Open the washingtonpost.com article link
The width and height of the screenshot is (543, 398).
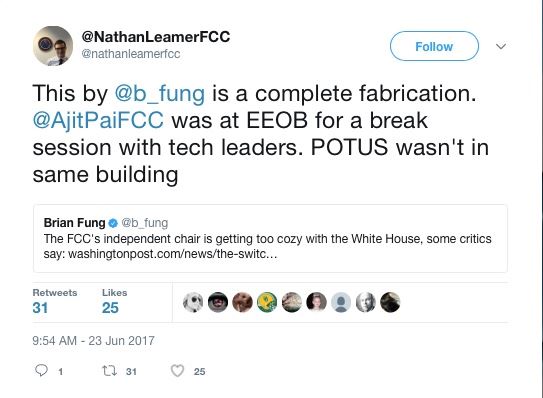tap(172, 254)
